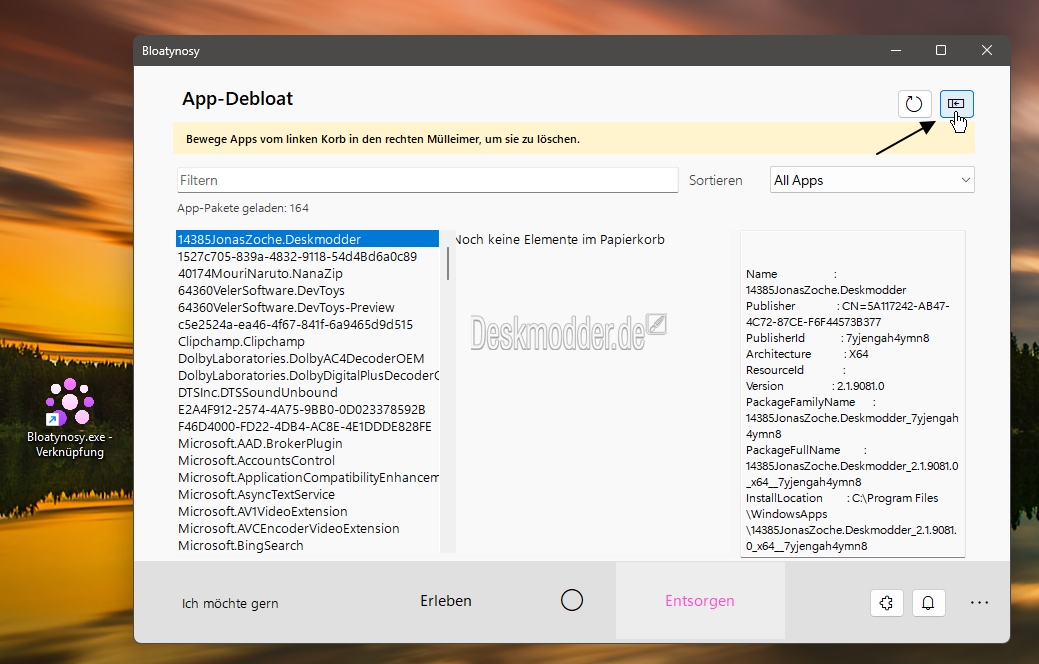Open the notifications bell icon
Viewport: 1039px width, 664px height.
[928, 602]
